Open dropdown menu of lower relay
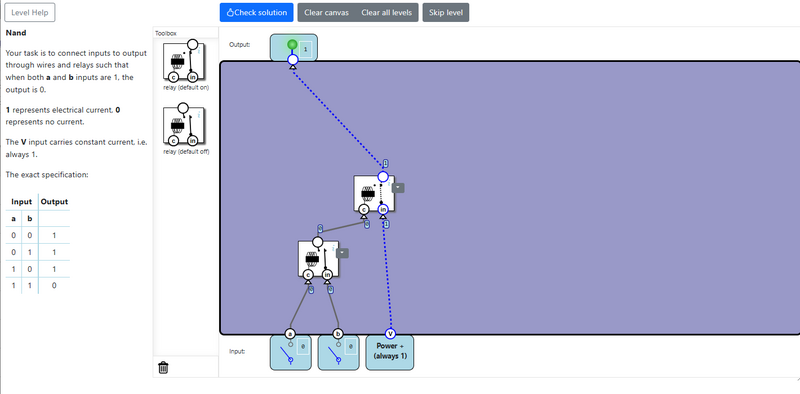Viewport: 800px width, 394px height. 343,253
